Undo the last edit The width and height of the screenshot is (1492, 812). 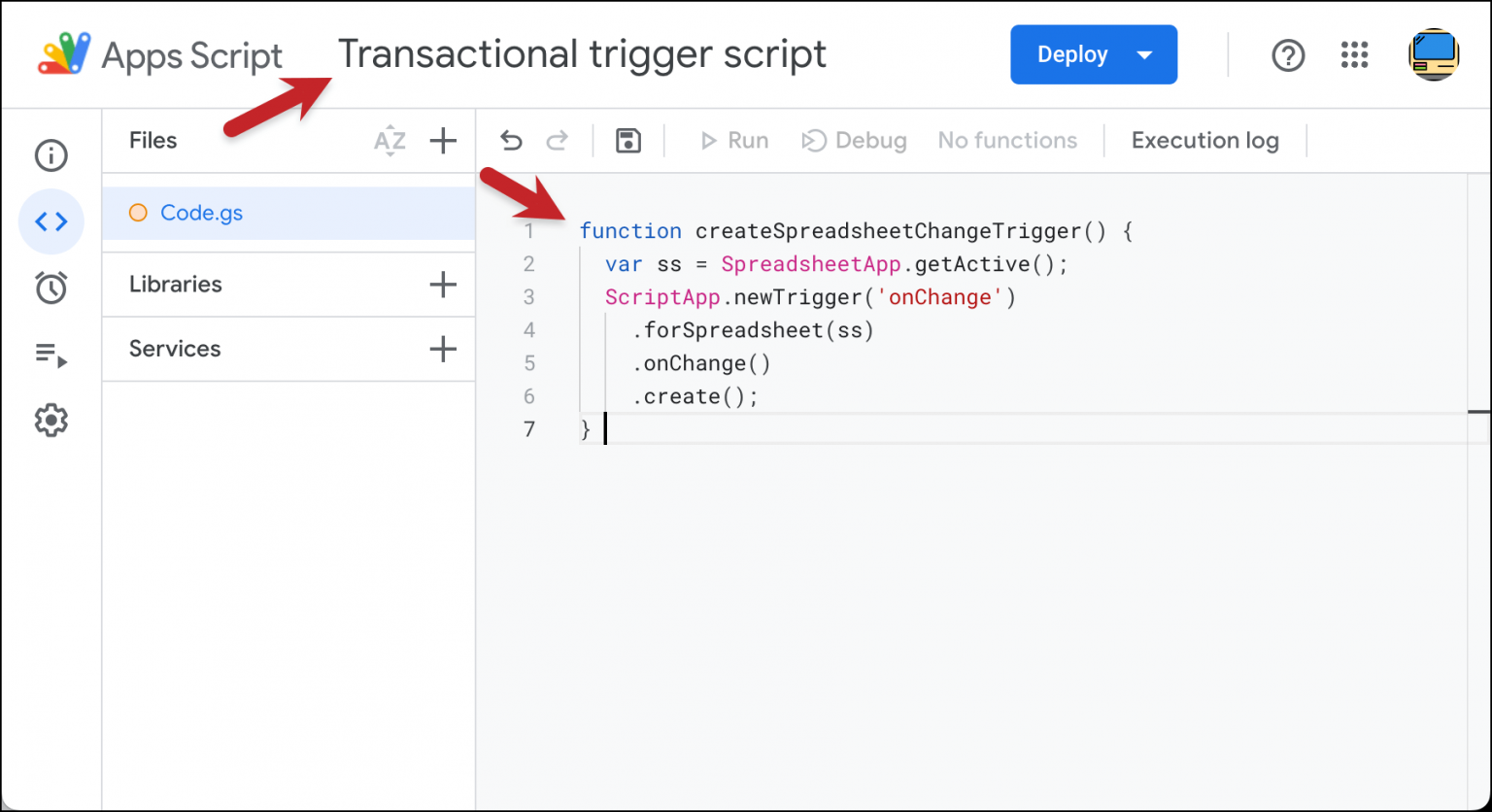(511, 140)
